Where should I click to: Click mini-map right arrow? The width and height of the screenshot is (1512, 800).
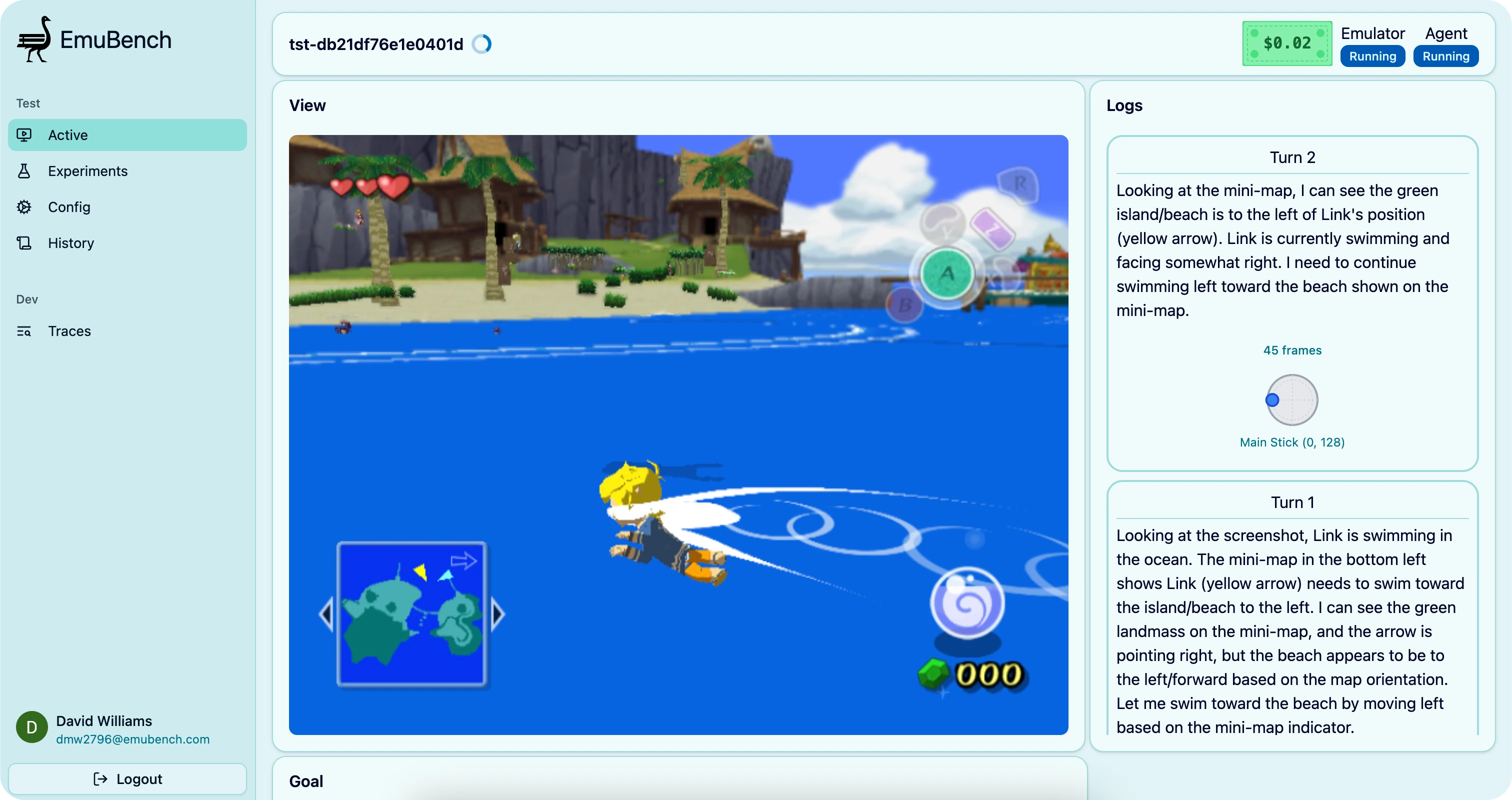[x=497, y=614]
